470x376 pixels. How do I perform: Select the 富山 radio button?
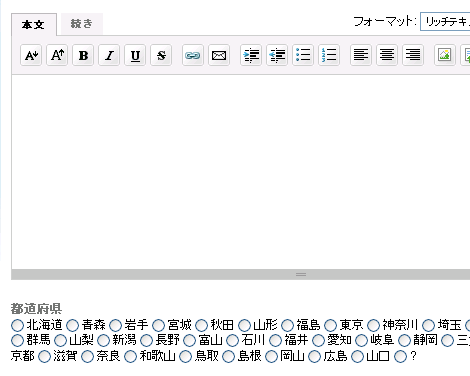(189, 341)
